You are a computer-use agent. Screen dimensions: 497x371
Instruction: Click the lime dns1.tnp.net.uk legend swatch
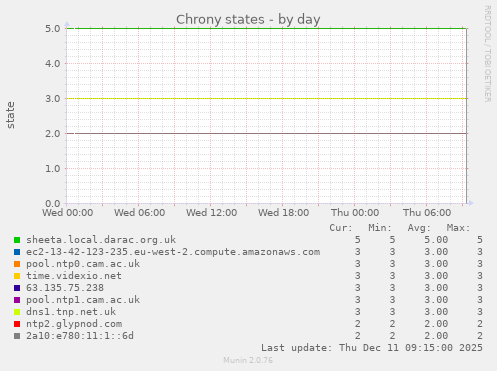tap(17, 312)
